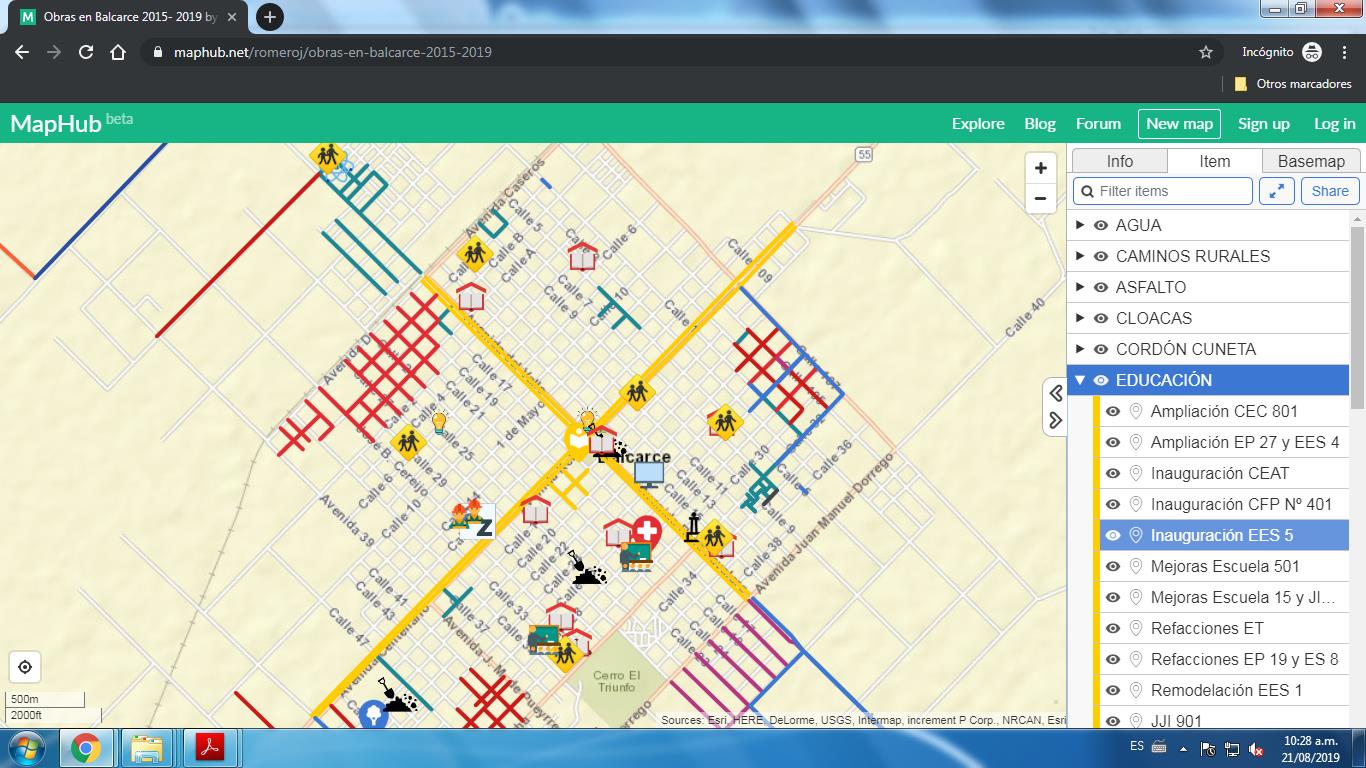
Task: Reload the page in Chrome
Action: pos(86,52)
